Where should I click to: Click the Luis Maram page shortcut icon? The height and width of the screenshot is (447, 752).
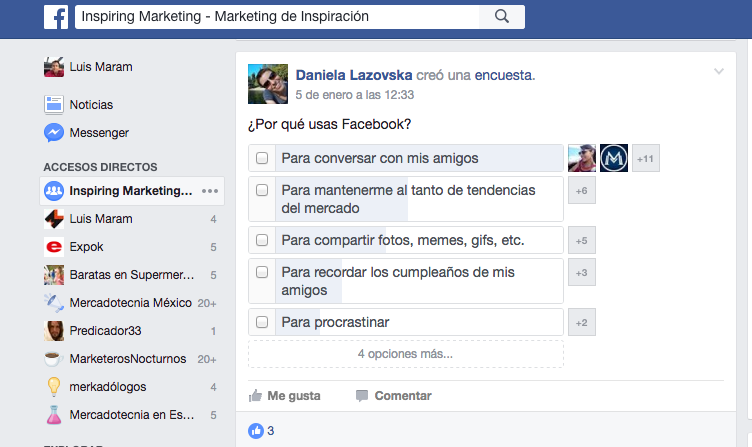(x=54, y=219)
